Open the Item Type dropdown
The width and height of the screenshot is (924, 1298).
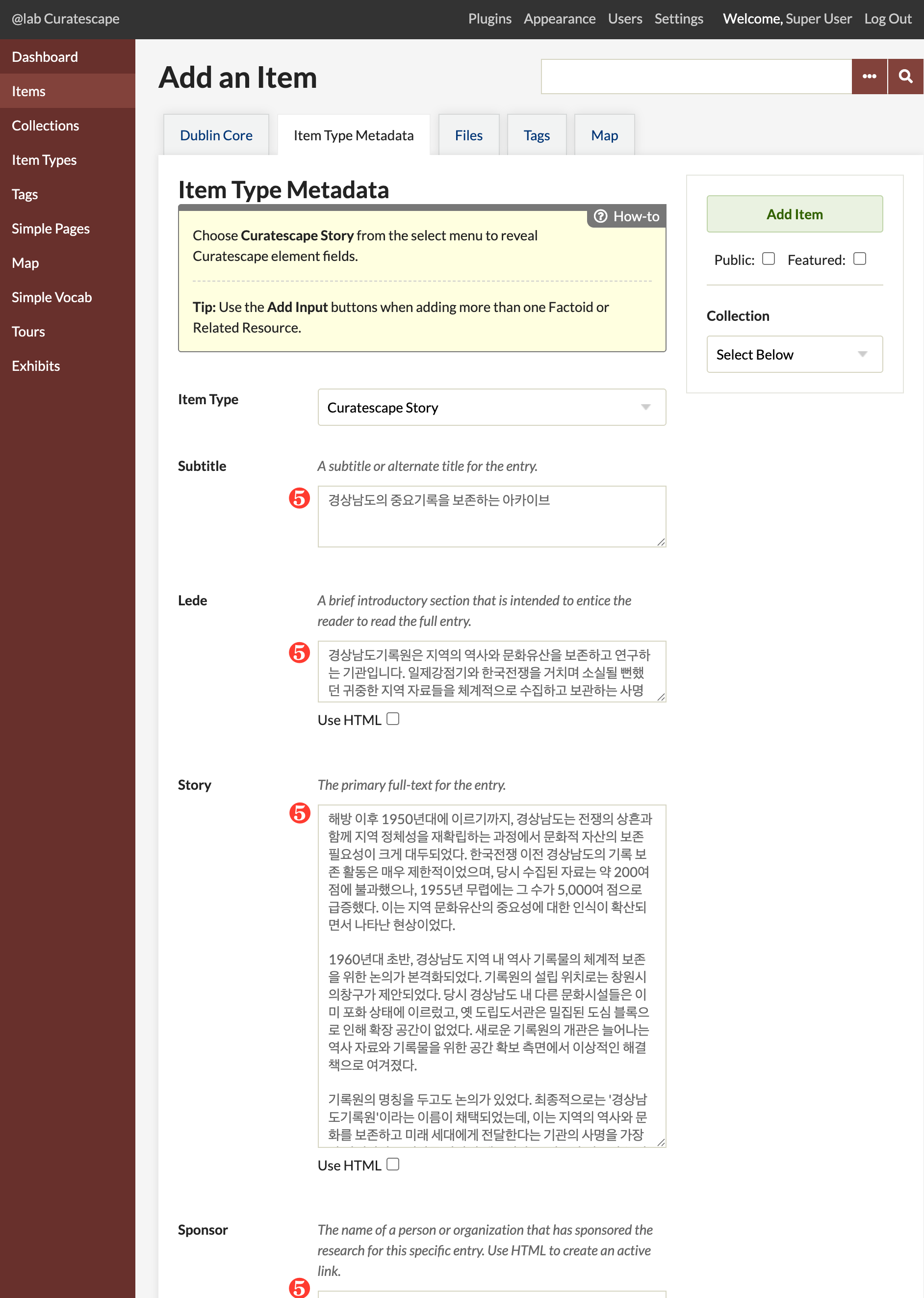click(491, 408)
